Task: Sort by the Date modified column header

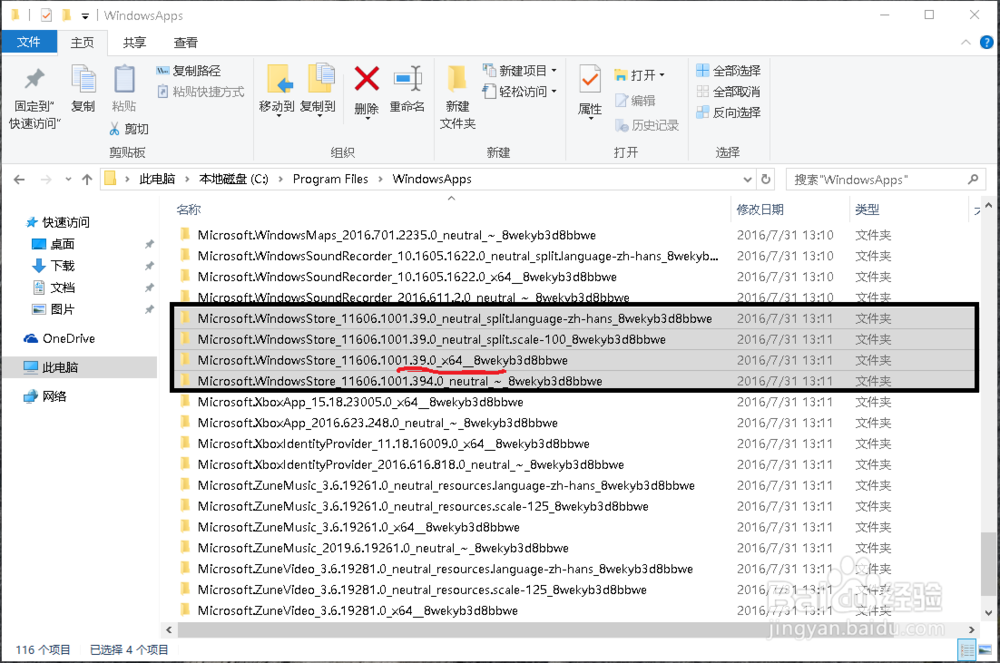Action: pos(760,209)
